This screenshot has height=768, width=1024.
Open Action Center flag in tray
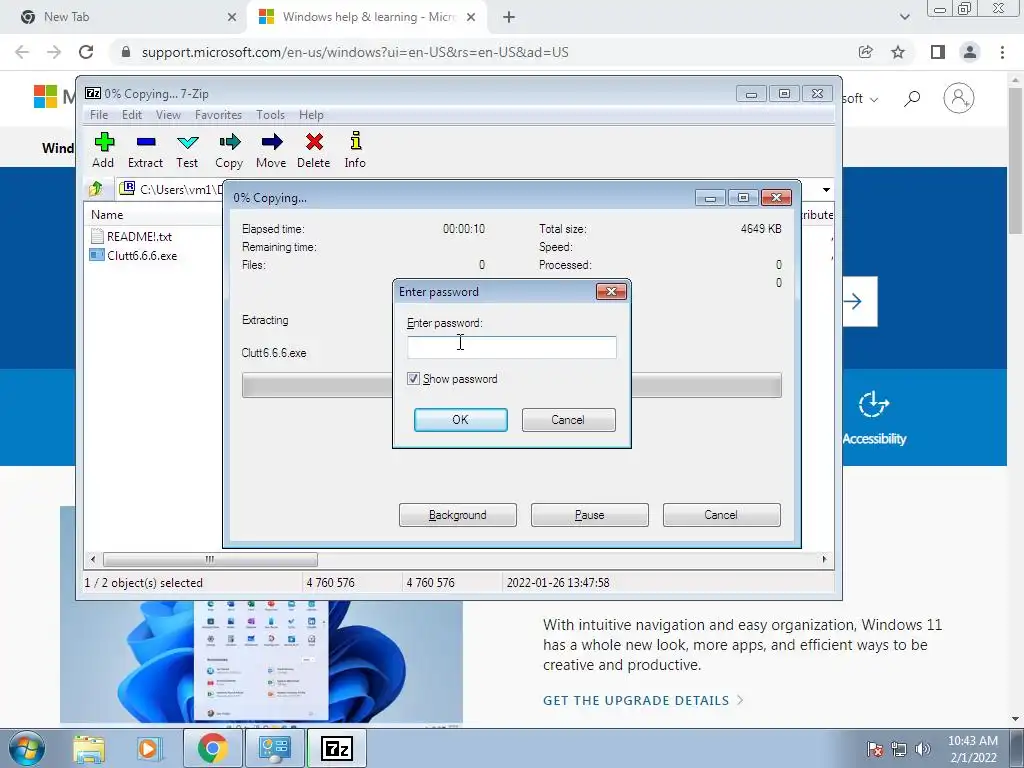875,749
